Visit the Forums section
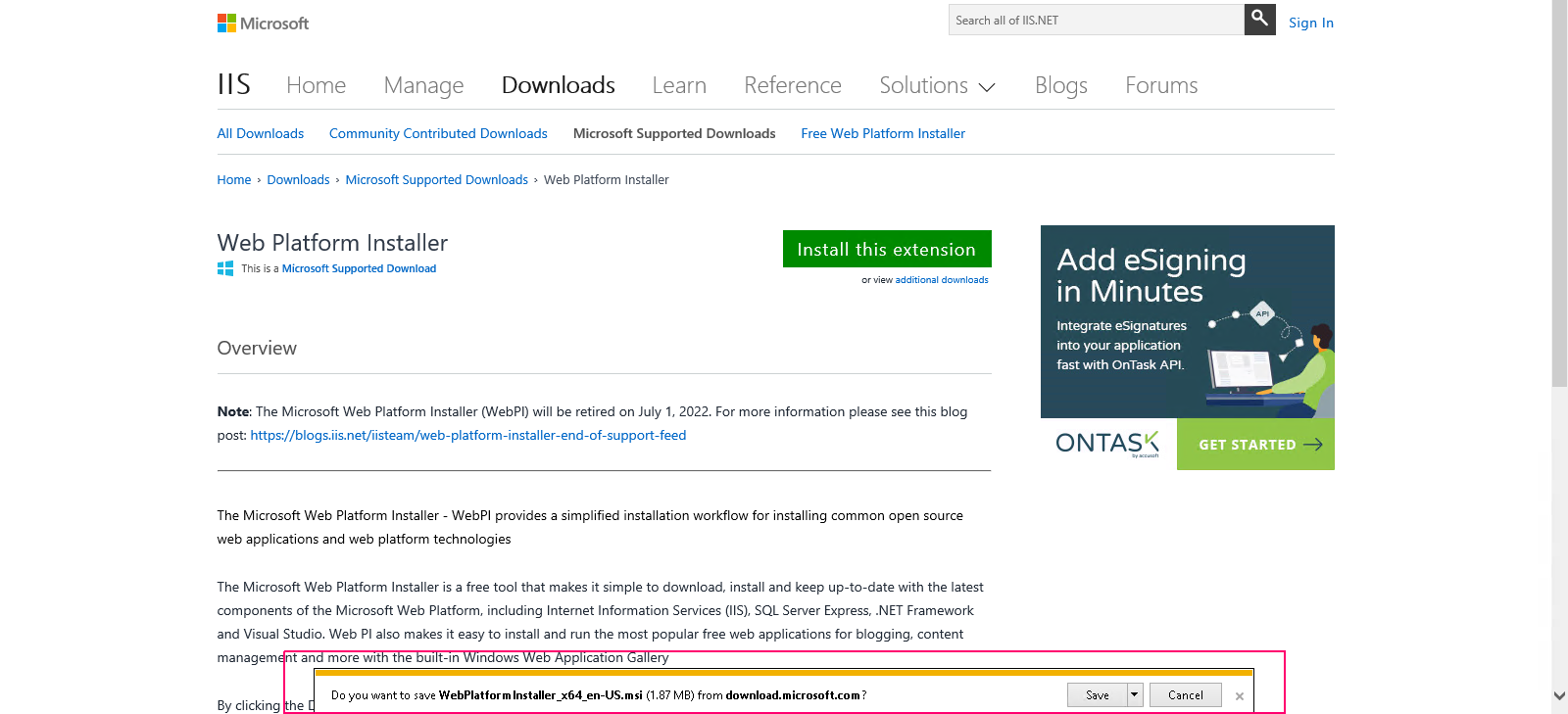The height and width of the screenshot is (714, 1568). click(x=1161, y=85)
